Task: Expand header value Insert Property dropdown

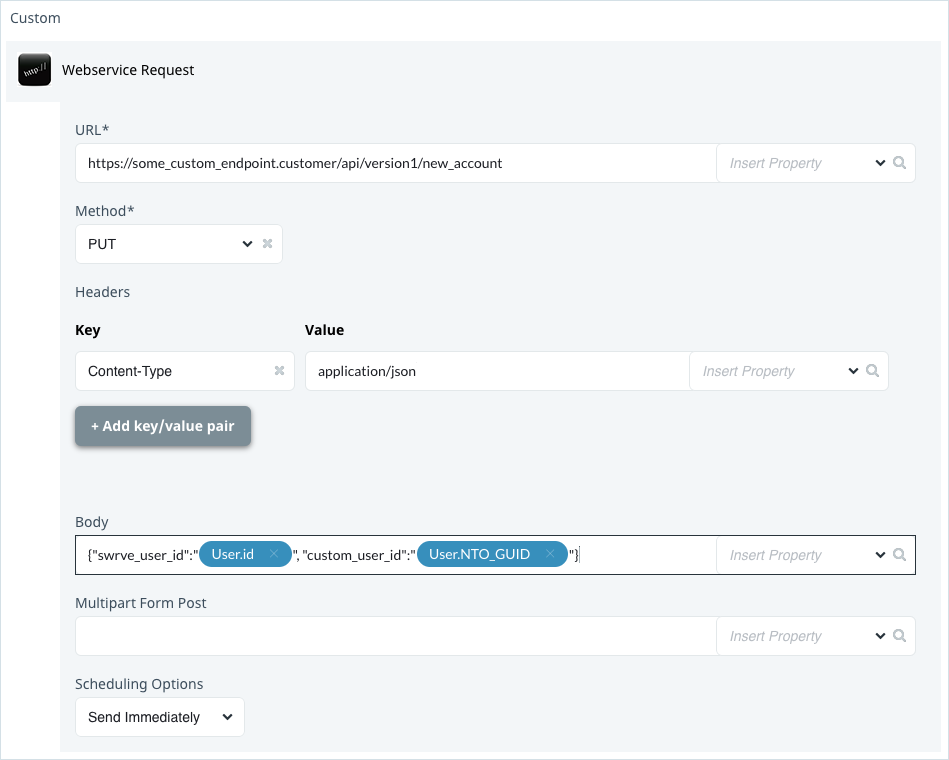Action: point(853,370)
